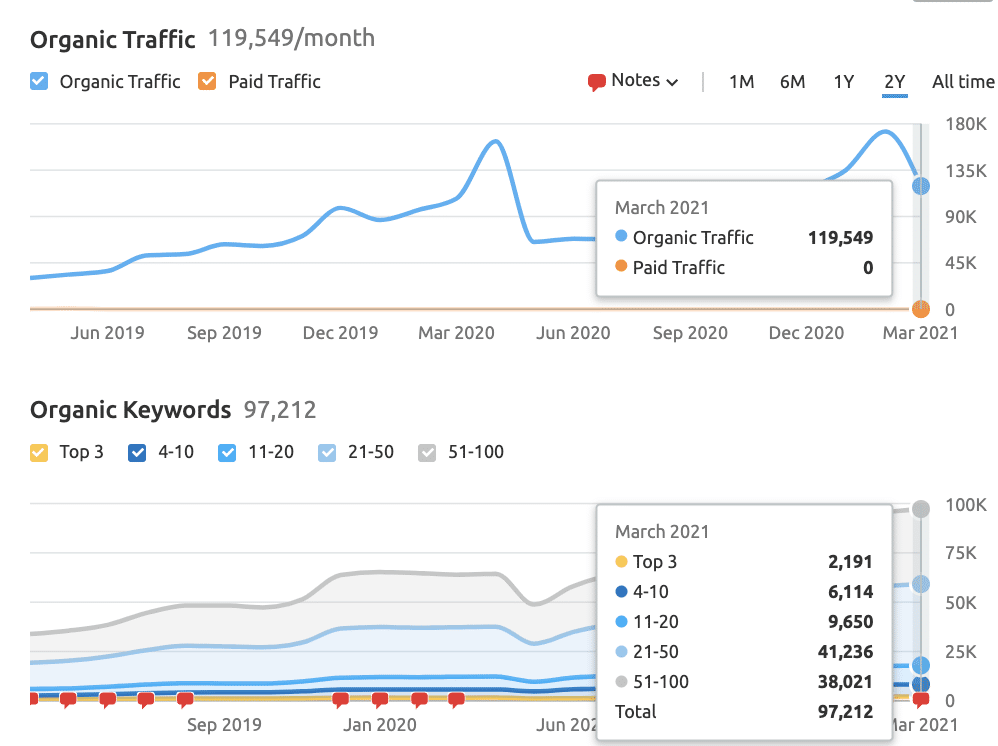Toggle the Paid Traffic checkbox
This screenshot has height=746, width=998.
pyautogui.click(x=207, y=82)
